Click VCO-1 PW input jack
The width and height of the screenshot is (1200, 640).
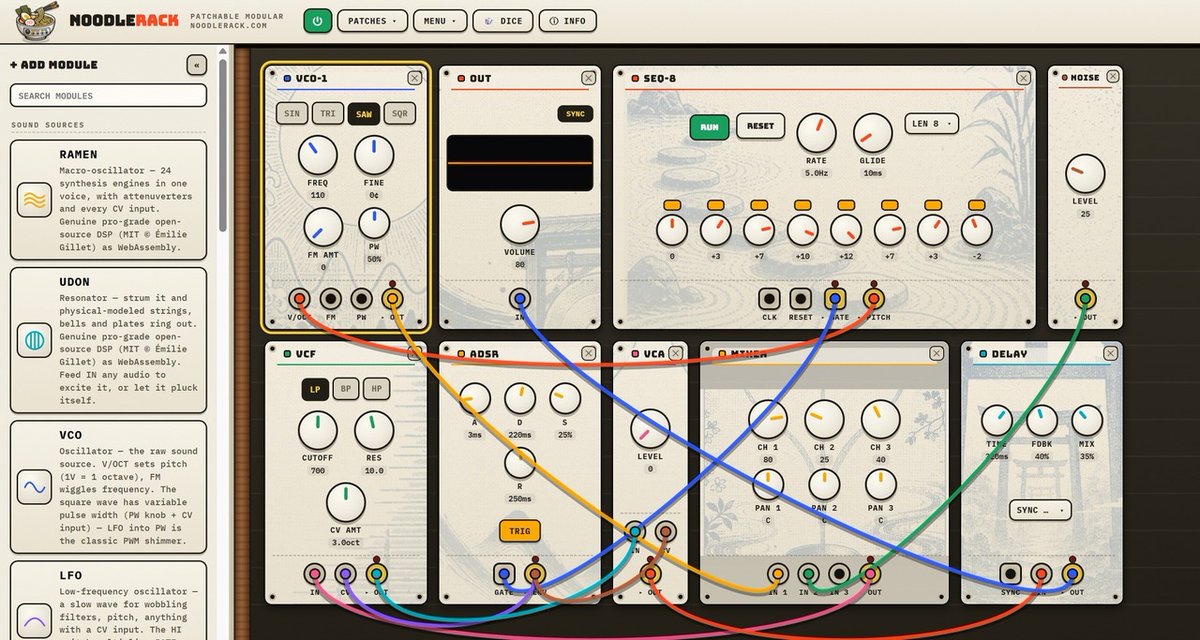pyautogui.click(x=360, y=298)
